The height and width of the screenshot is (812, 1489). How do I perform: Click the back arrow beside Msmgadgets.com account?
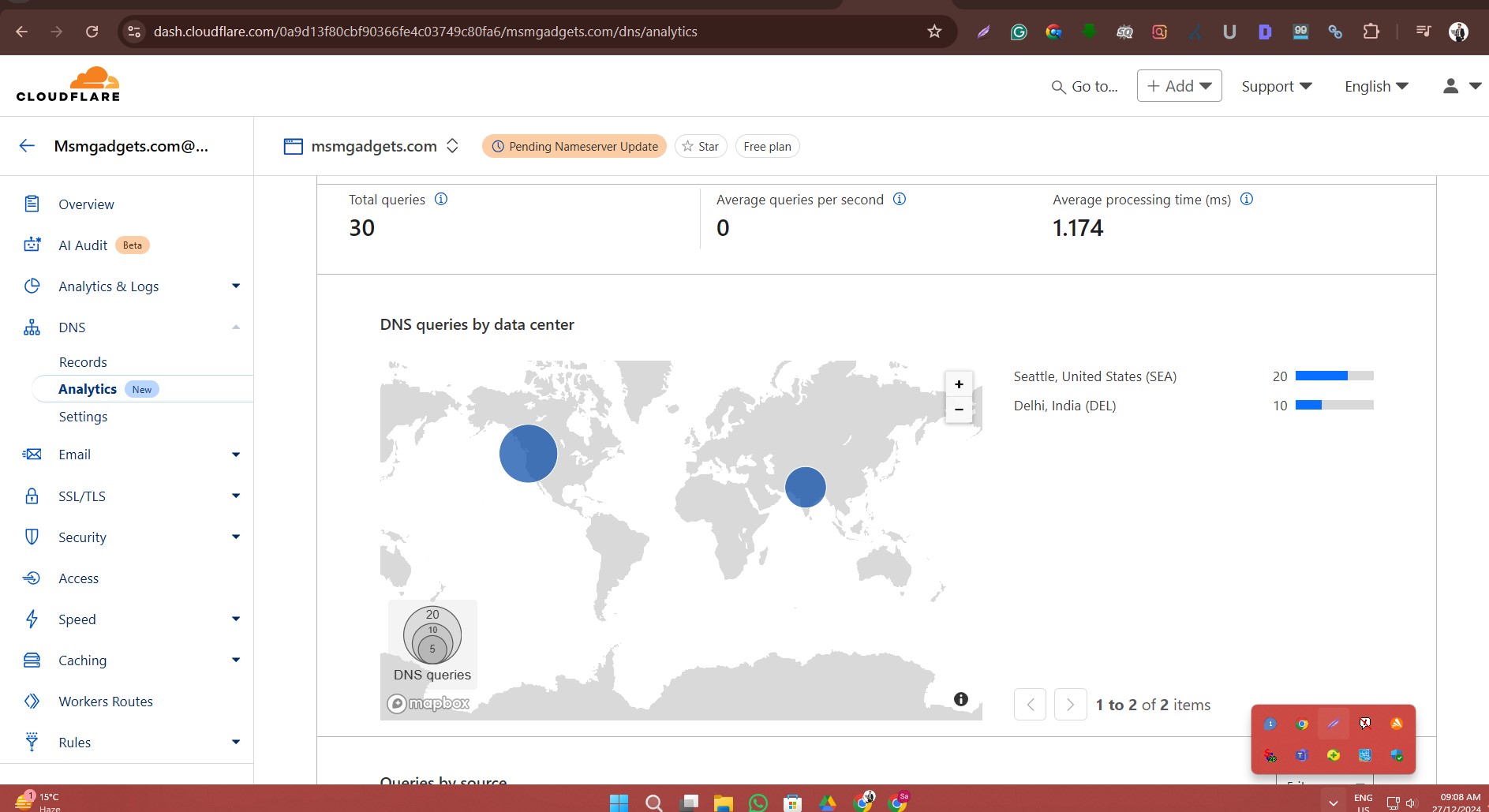pos(27,145)
